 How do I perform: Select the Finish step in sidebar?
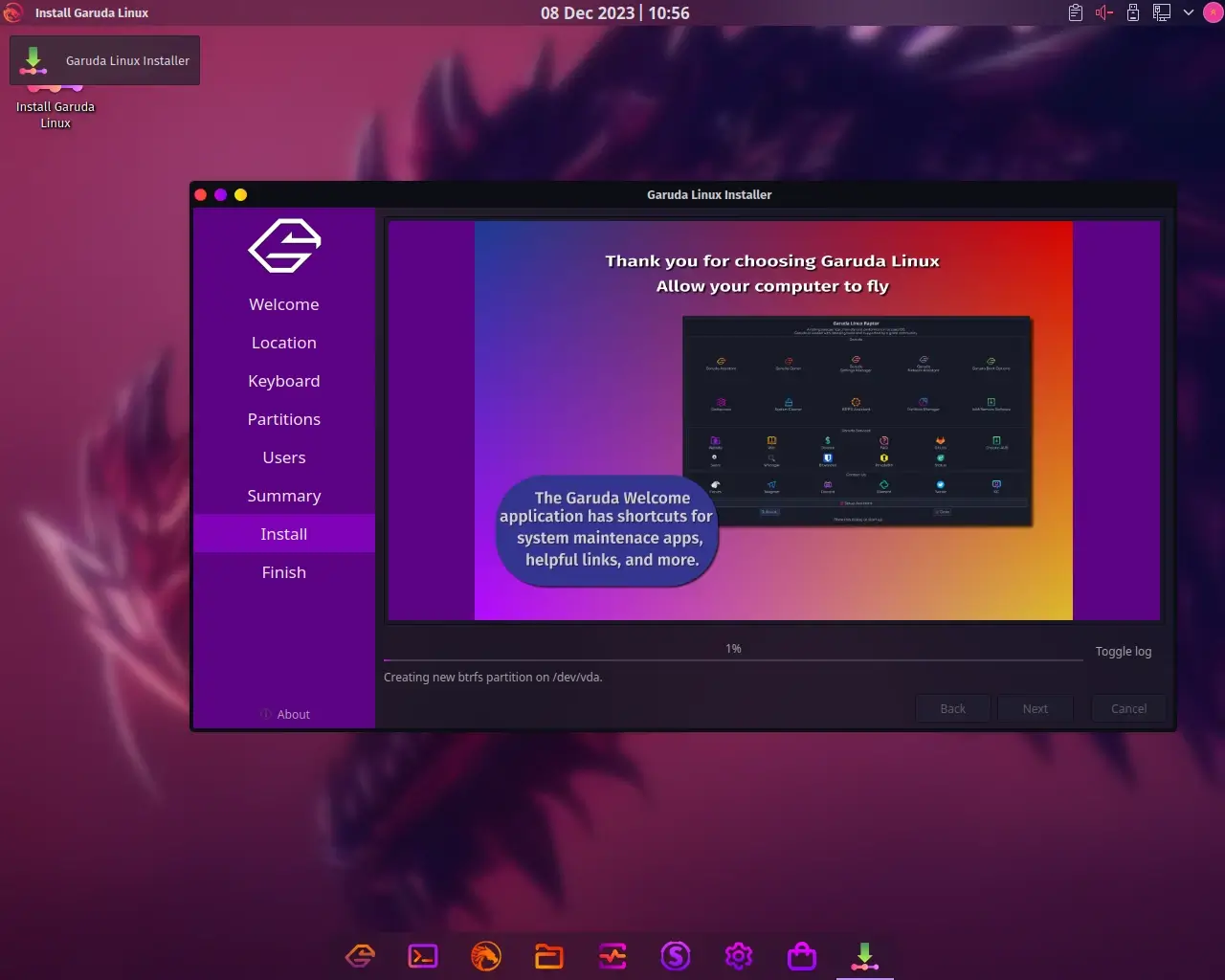tap(284, 572)
